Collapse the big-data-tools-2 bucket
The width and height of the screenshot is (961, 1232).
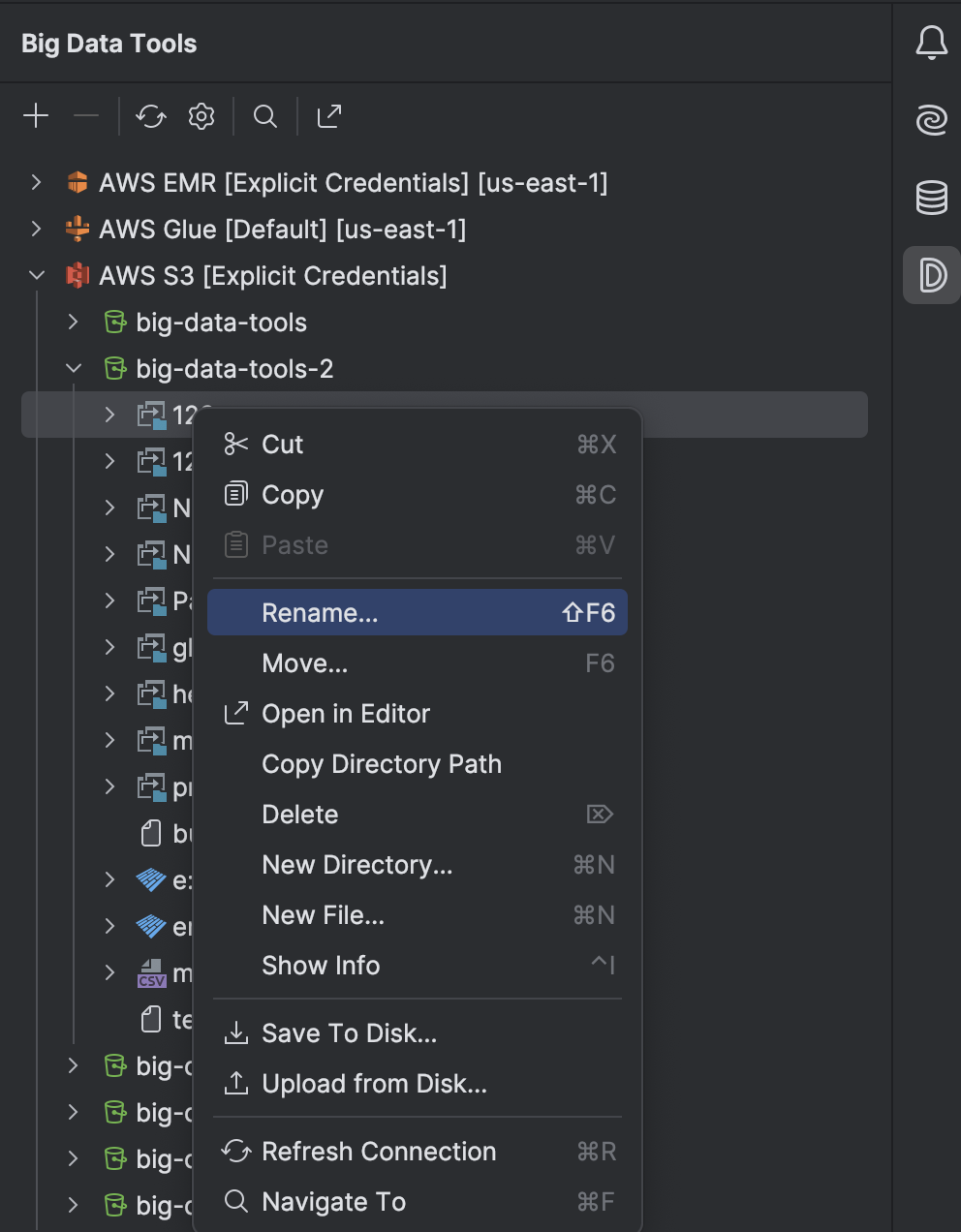click(x=74, y=368)
